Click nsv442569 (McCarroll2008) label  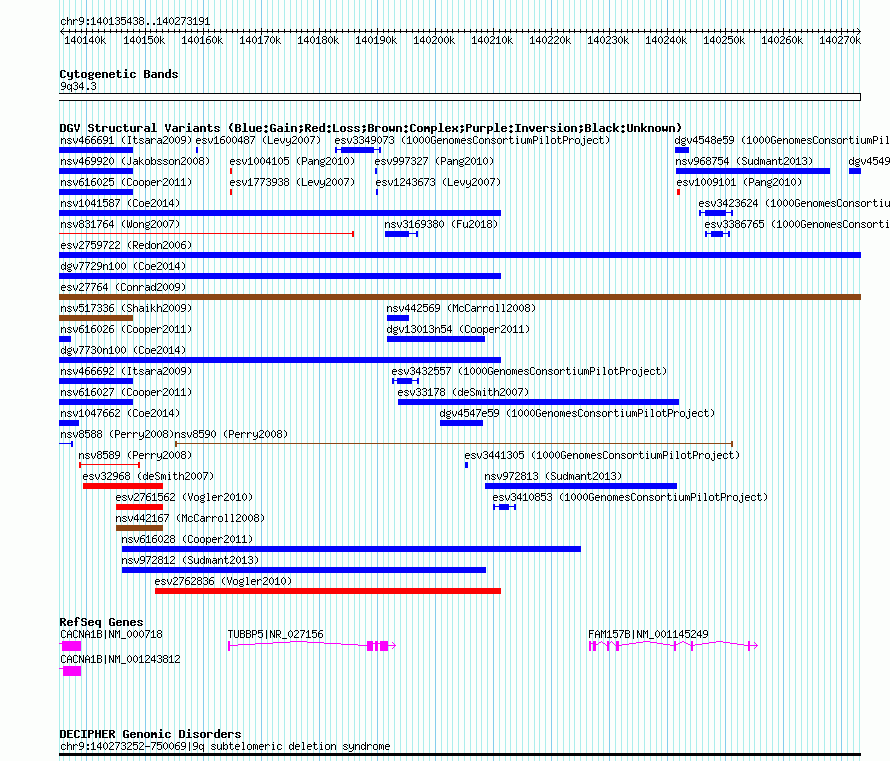tap(461, 308)
